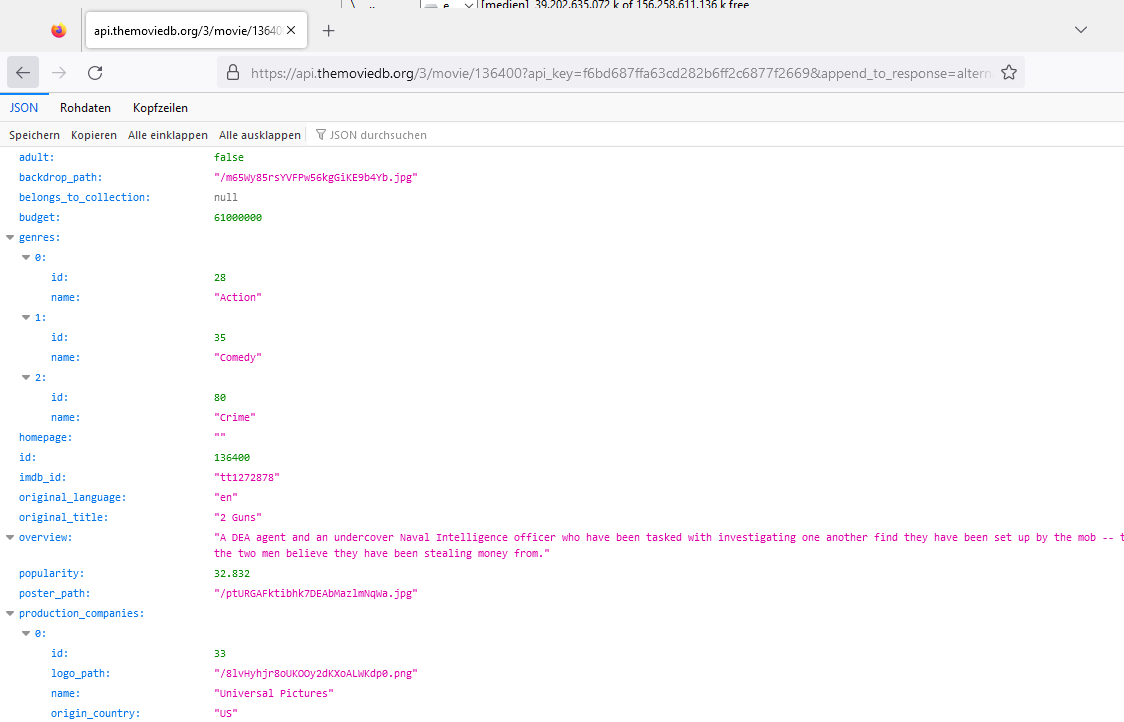Select the popularity value 32.832
The image size is (1124, 722).
click(x=232, y=574)
